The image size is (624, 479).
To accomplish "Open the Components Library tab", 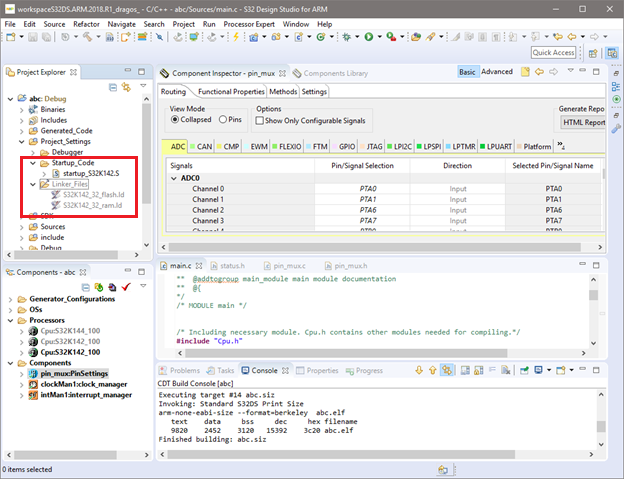I will (331, 73).
